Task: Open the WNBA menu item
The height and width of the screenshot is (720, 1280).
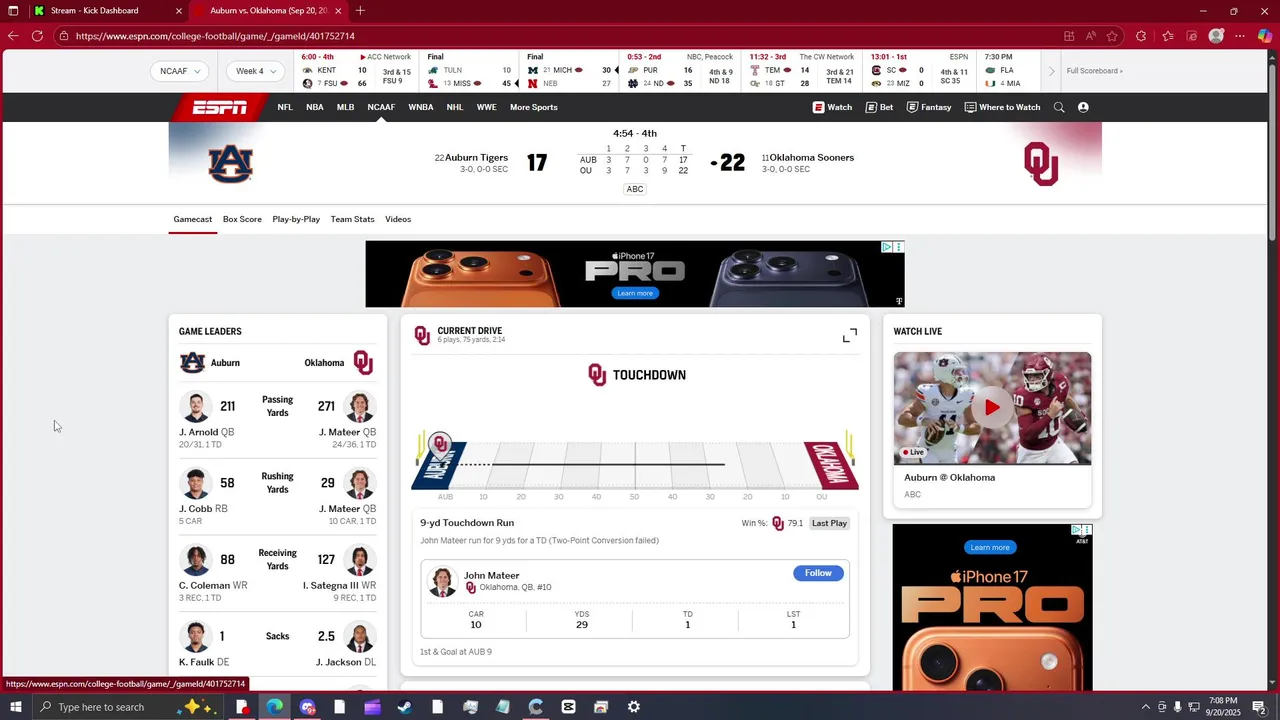Action: click(421, 107)
